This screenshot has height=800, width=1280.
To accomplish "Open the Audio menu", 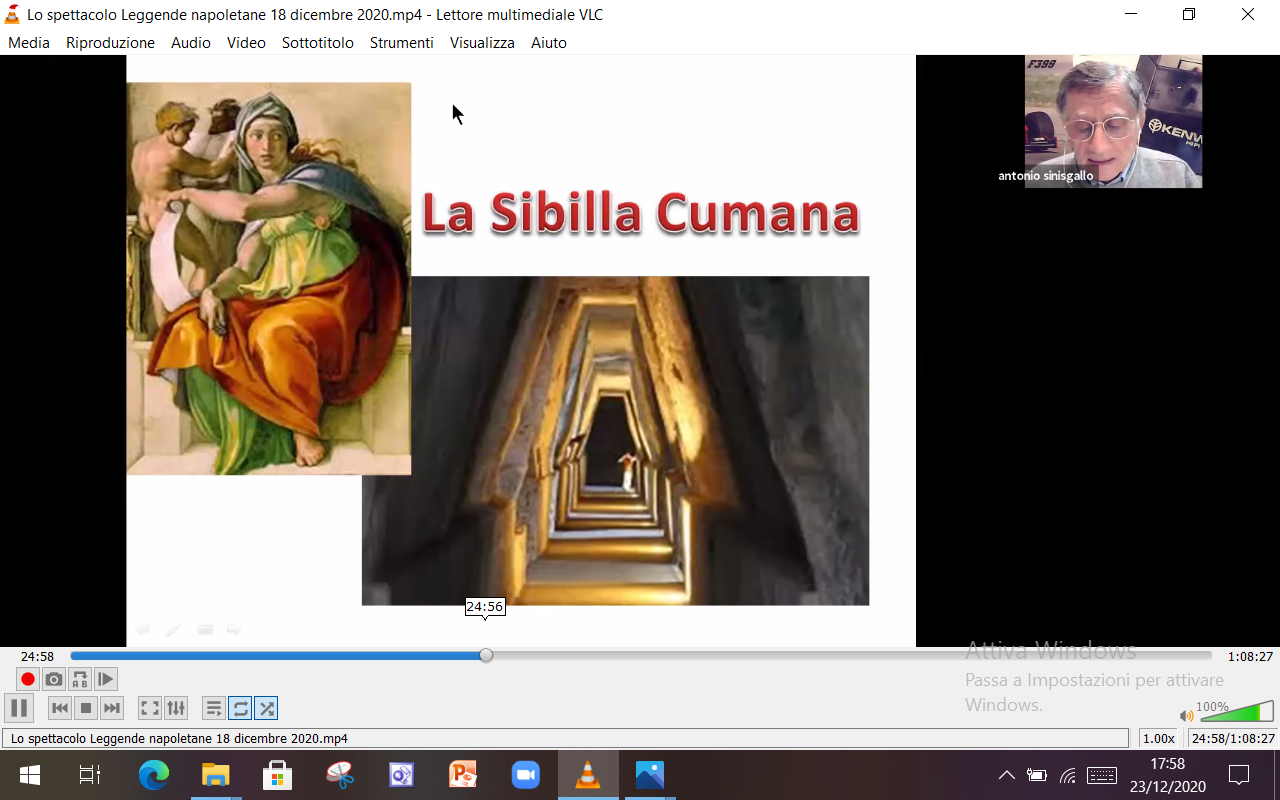I will pyautogui.click(x=191, y=43).
